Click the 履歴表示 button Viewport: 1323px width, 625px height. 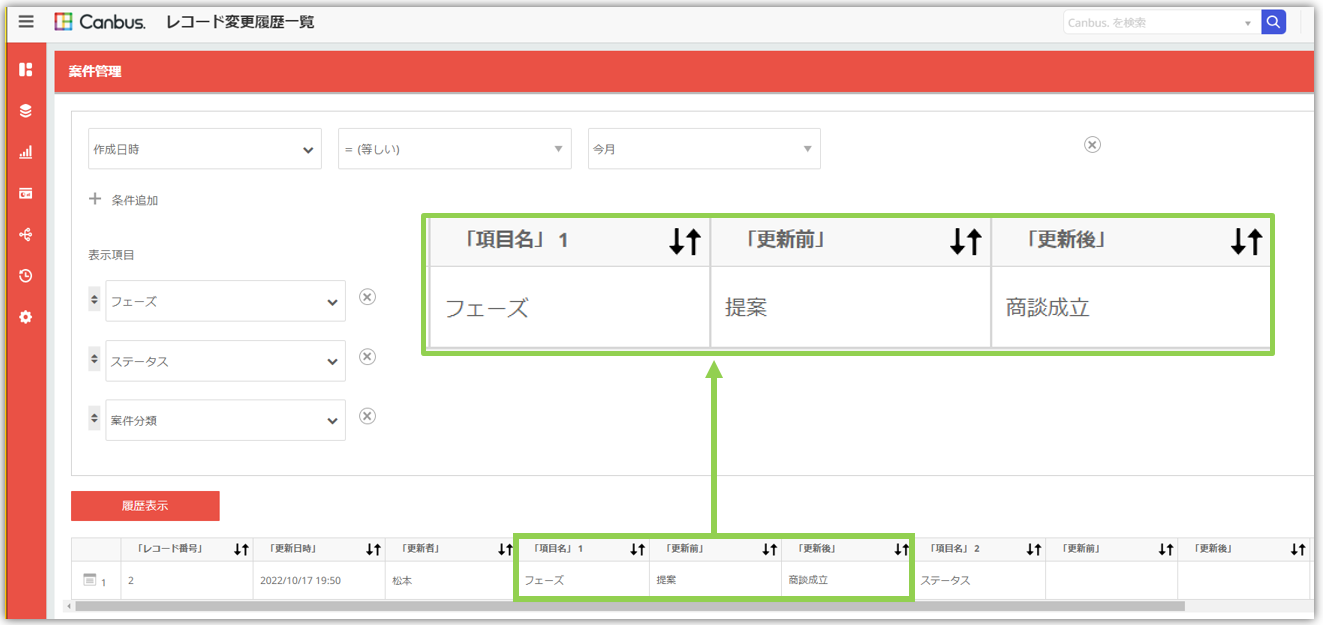click(x=145, y=506)
